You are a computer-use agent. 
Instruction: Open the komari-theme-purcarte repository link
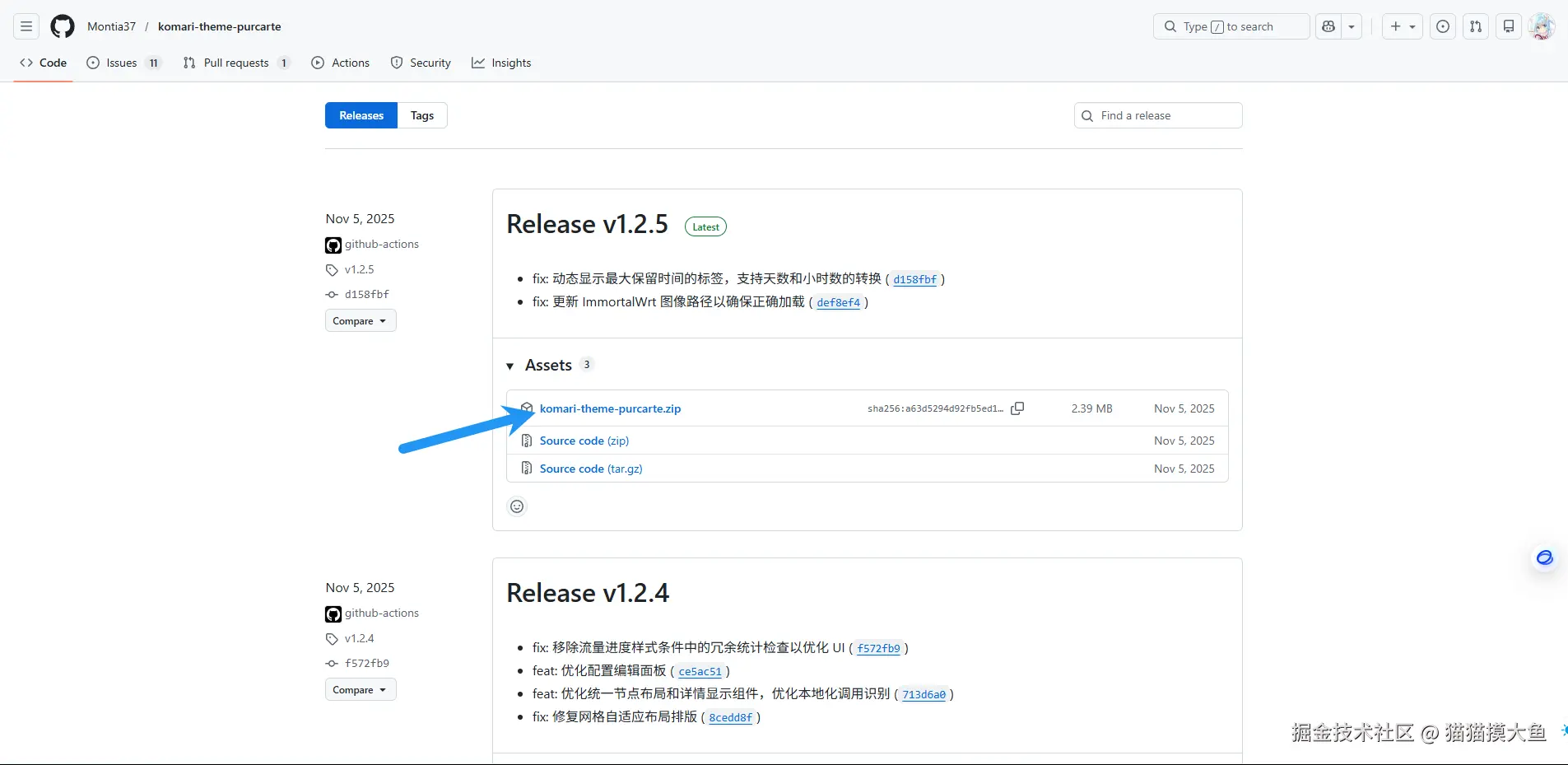(x=220, y=26)
